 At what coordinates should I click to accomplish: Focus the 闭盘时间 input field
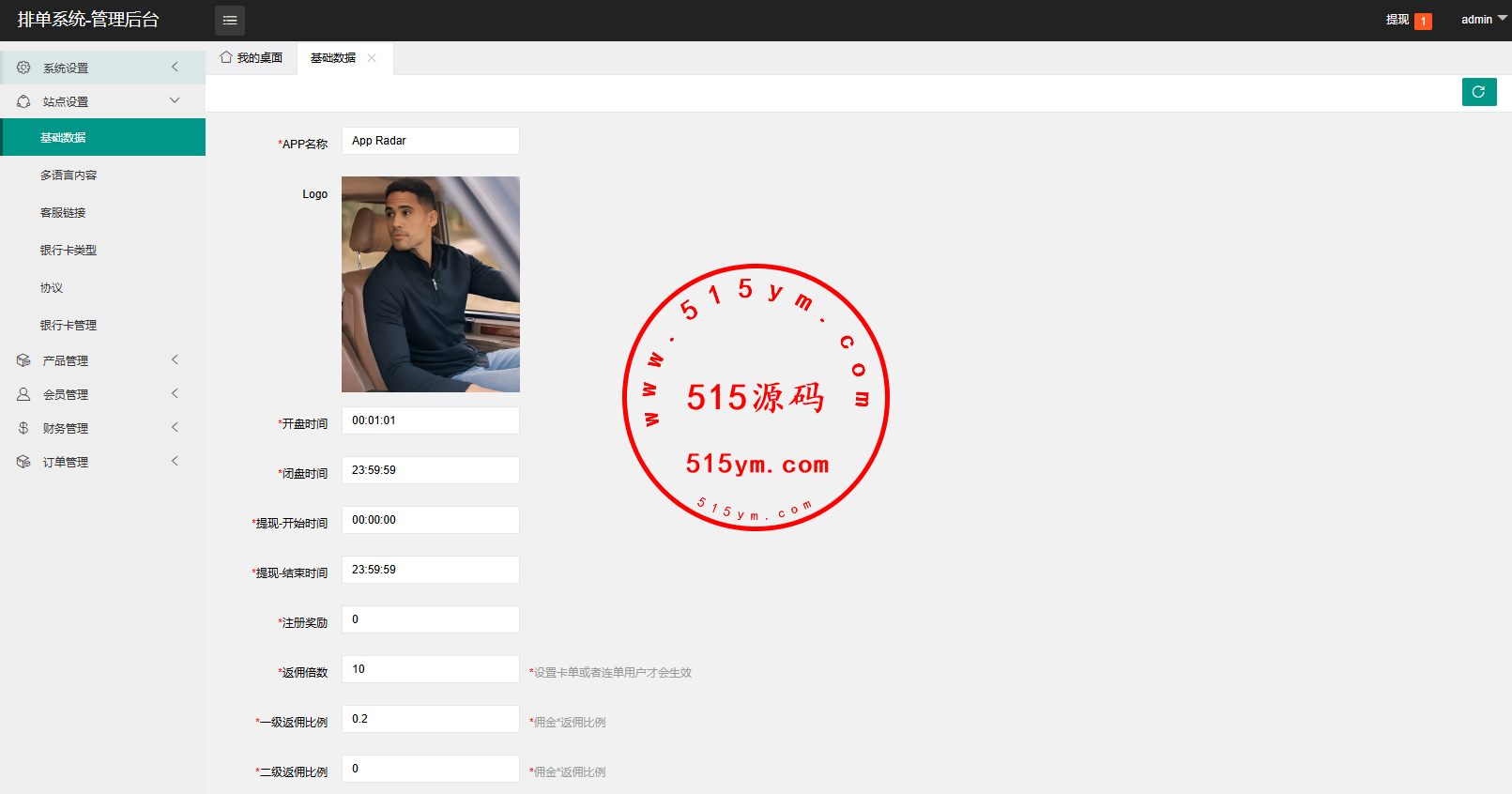pos(431,470)
